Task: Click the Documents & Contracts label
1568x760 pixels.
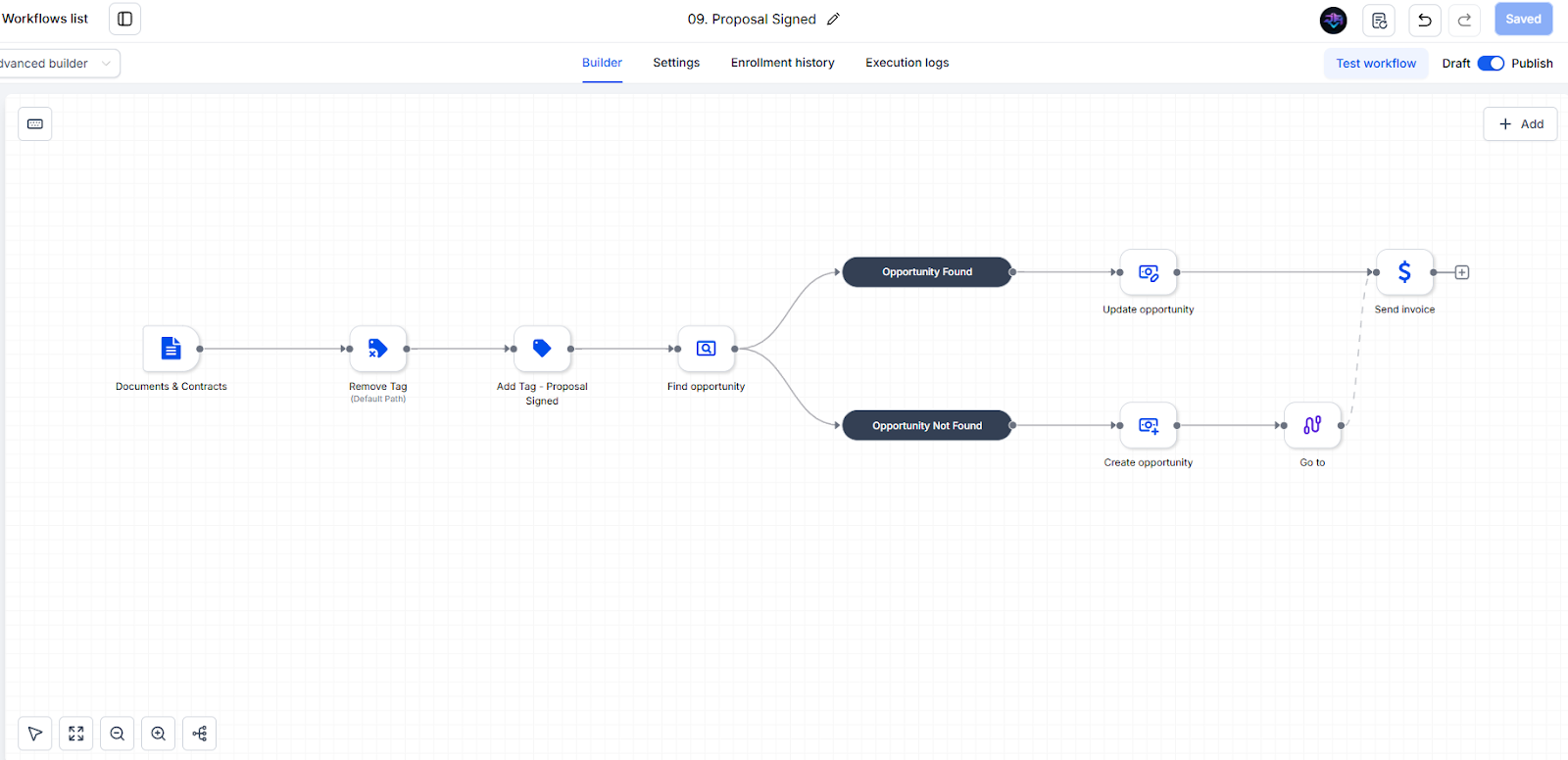Action: pos(171,387)
